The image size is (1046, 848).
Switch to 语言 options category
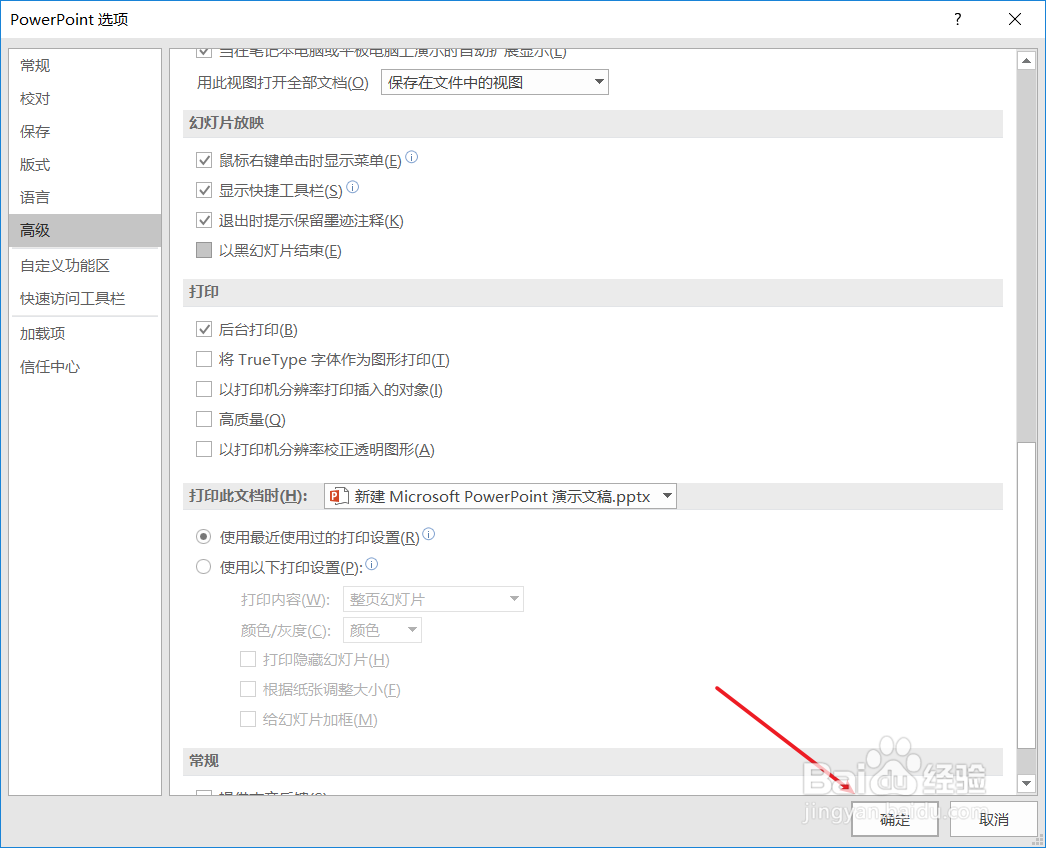pyautogui.click(x=85, y=197)
